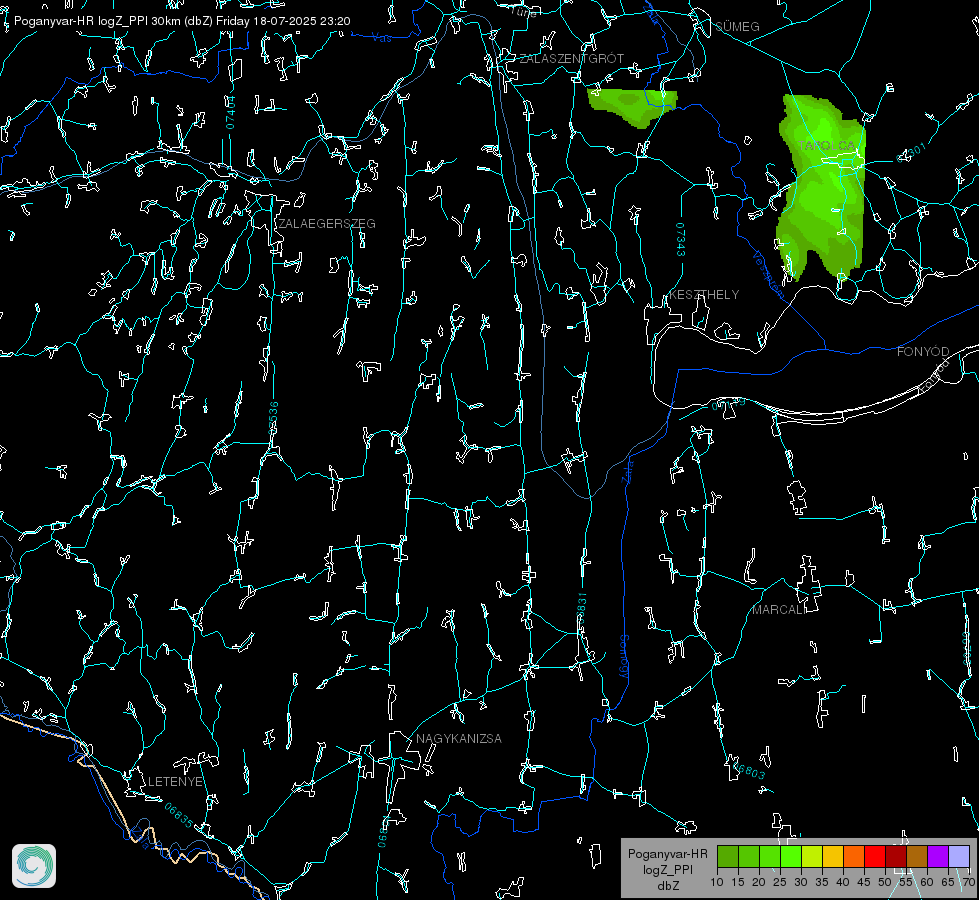
Task: Click the road number 07343 label
Action: click(681, 239)
